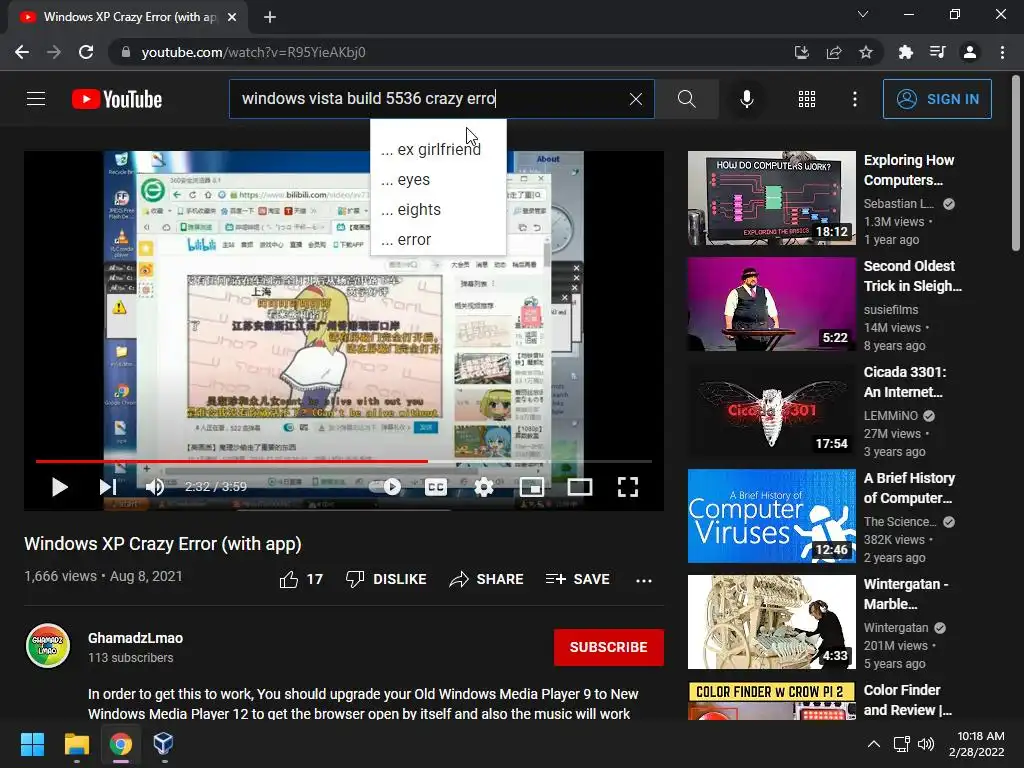
Task: Share the video
Action: [487, 579]
